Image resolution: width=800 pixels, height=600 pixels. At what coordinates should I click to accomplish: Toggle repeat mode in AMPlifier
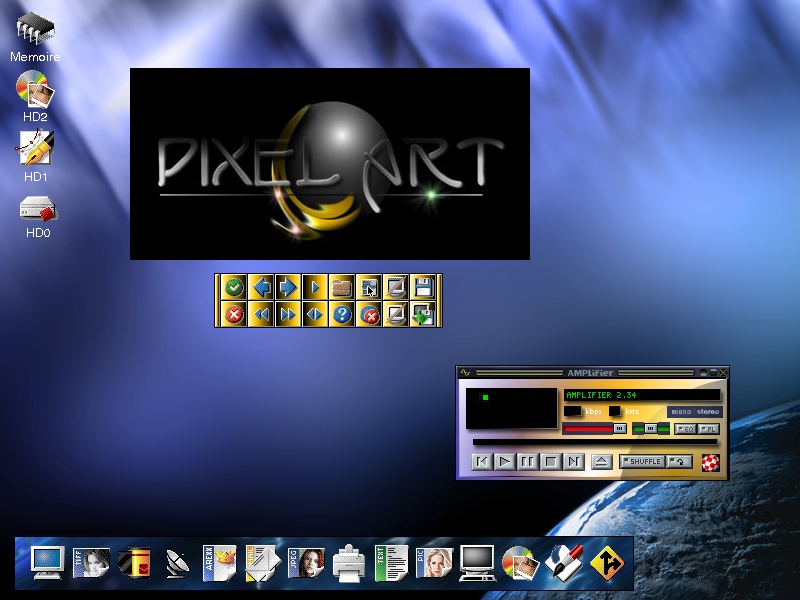coord(679,461)
